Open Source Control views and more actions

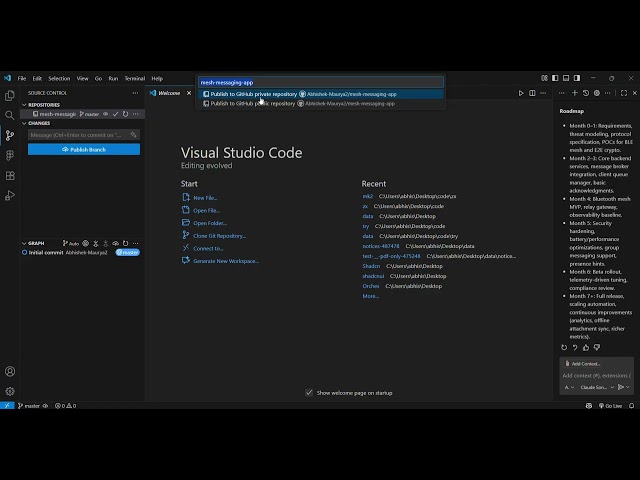(135, 93)
